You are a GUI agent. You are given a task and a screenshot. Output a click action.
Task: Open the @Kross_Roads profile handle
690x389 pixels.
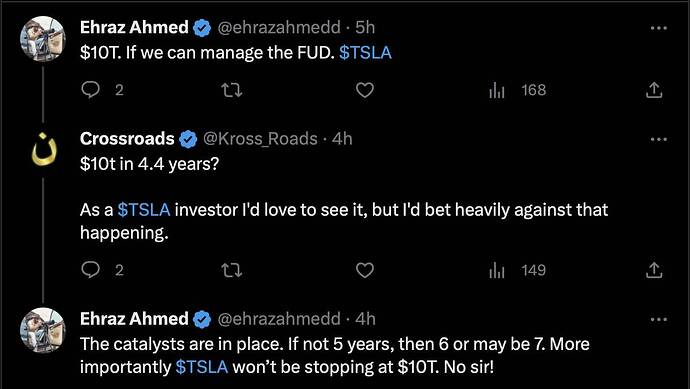click(260, 139)
